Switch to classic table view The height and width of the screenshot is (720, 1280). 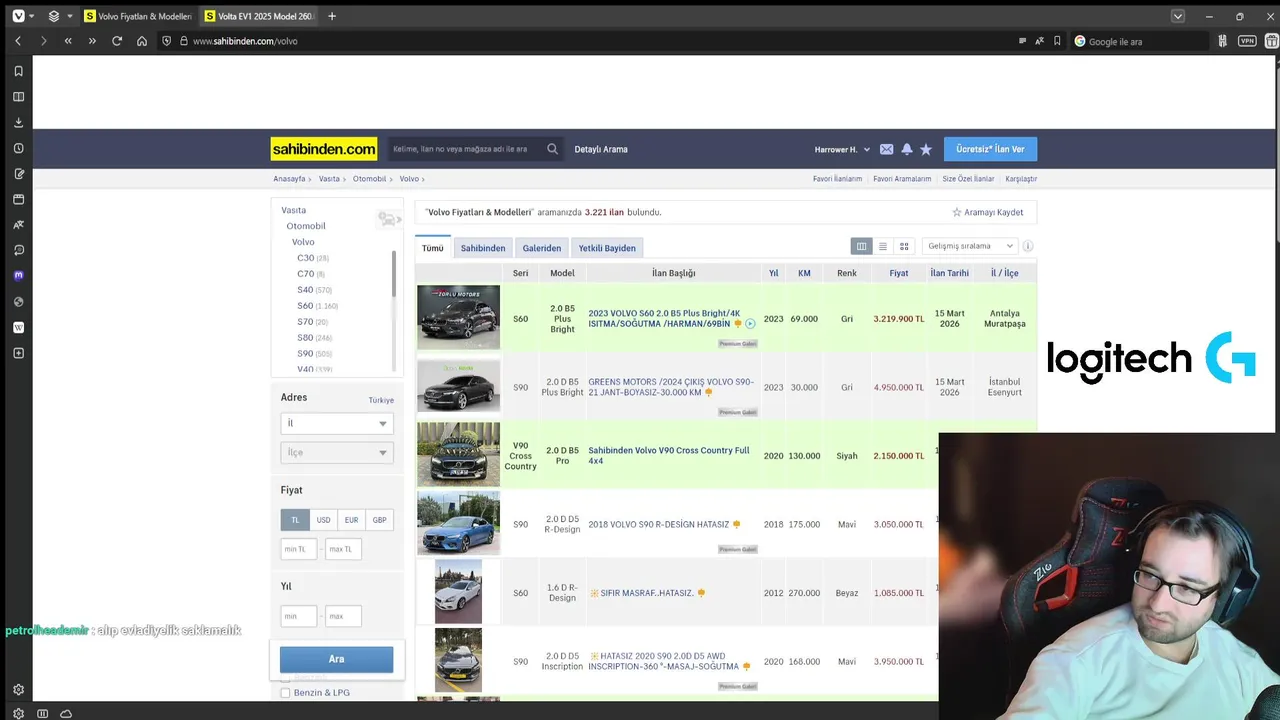coord(861,246)
